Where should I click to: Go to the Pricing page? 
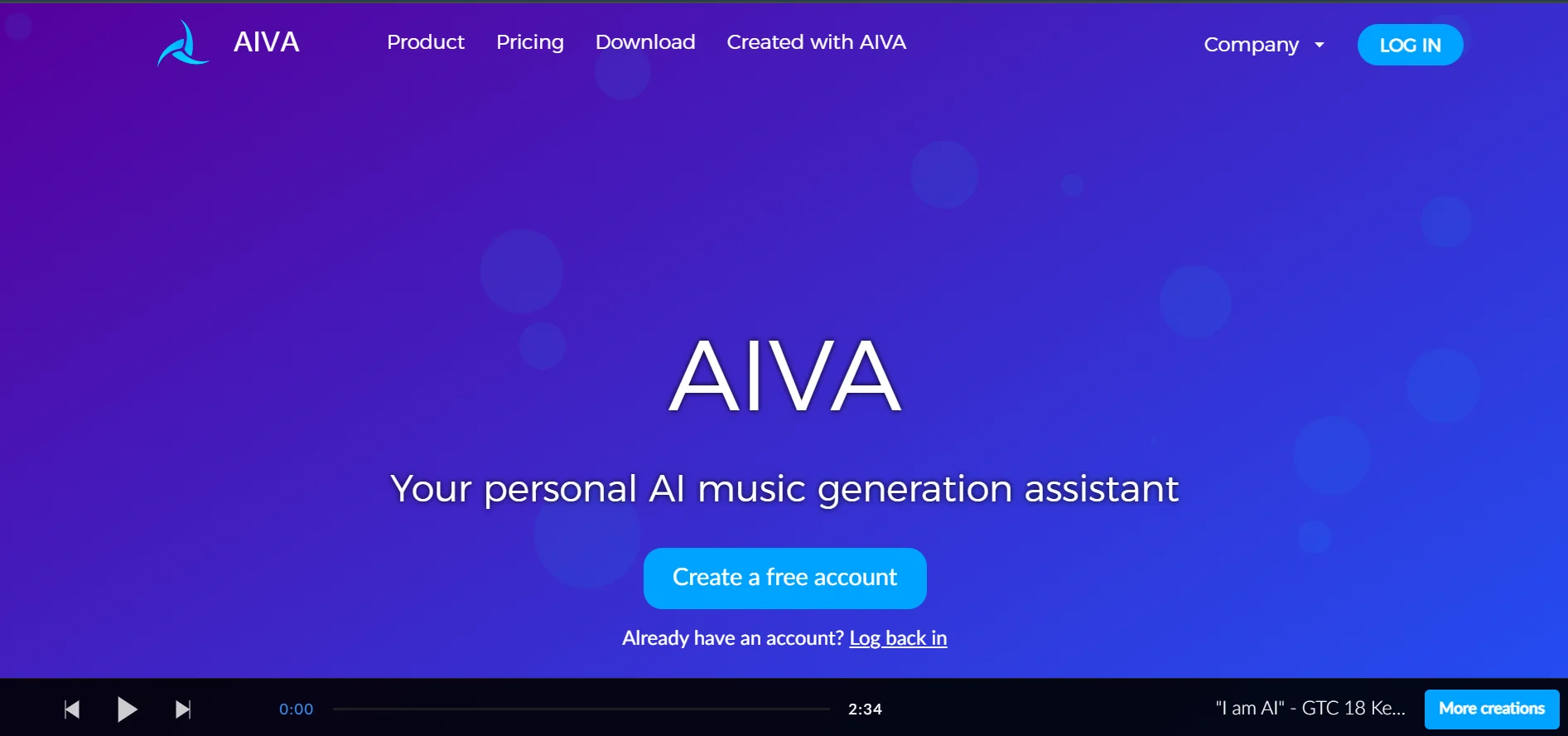click(530, 42)
